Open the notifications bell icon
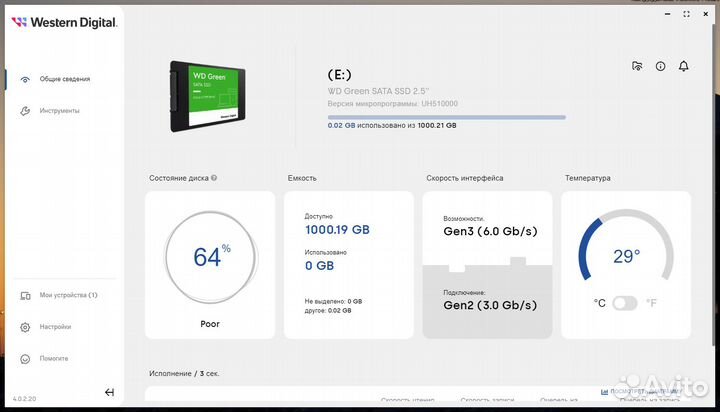The height and width of the screenshot is (412, 720). [684, 66]
